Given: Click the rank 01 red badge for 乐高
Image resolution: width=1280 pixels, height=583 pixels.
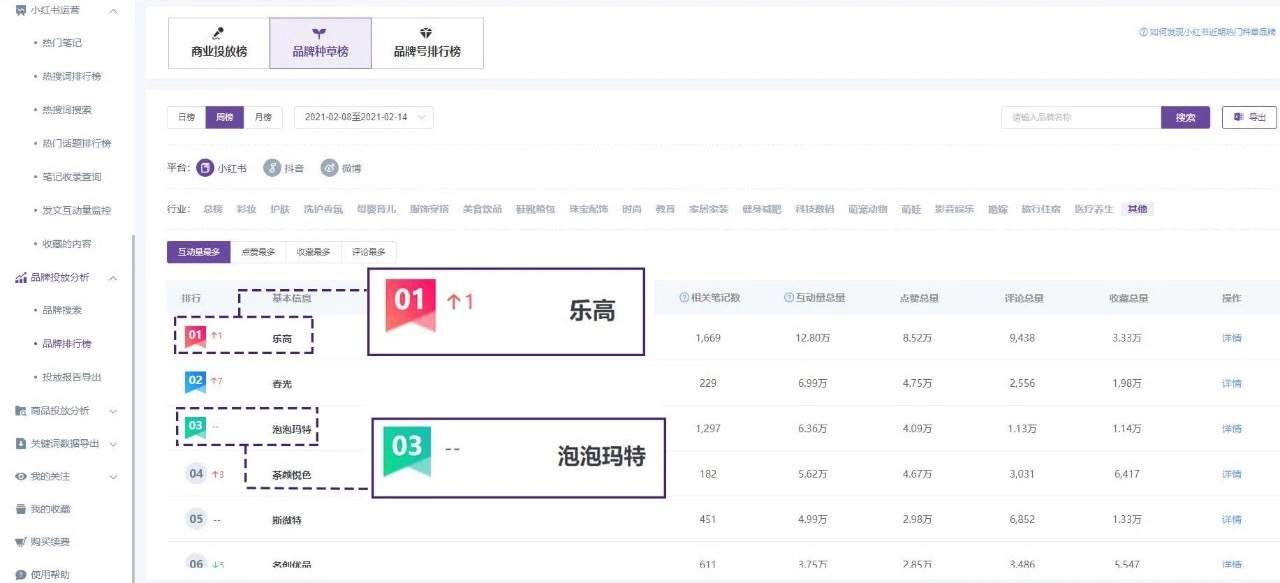Looking at the screenshot, I should (x=195, y=336).
